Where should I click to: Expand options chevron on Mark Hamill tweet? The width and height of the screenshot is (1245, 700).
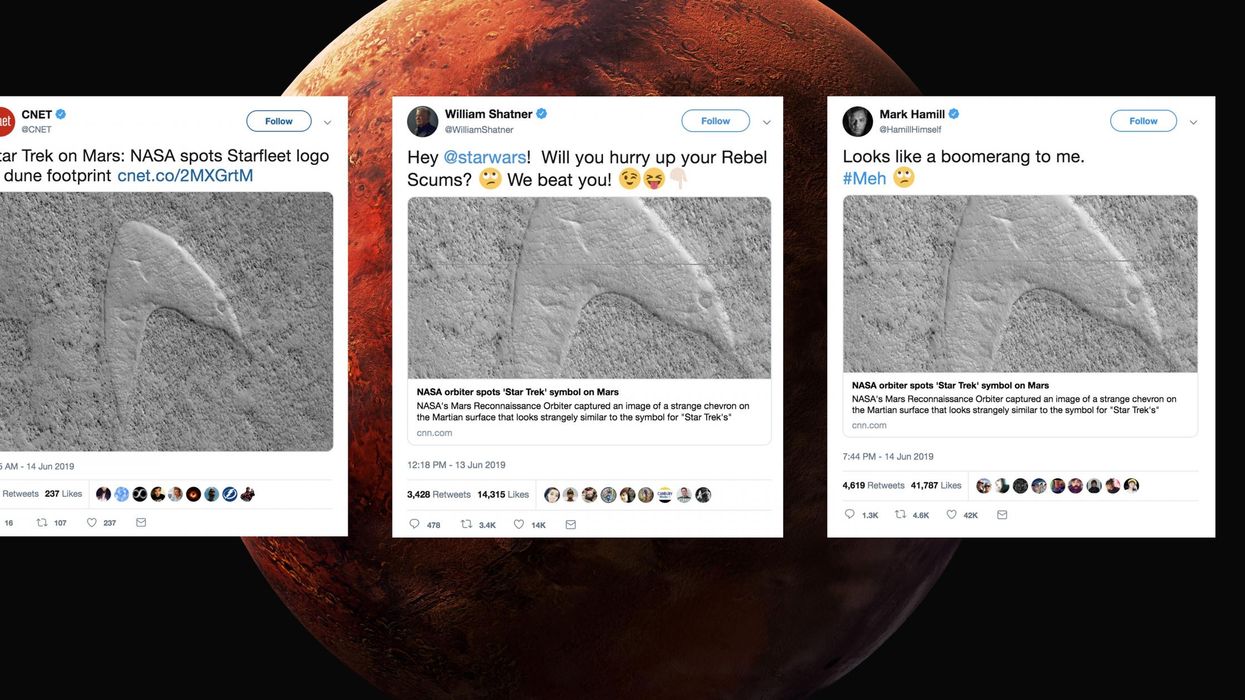1193,123
